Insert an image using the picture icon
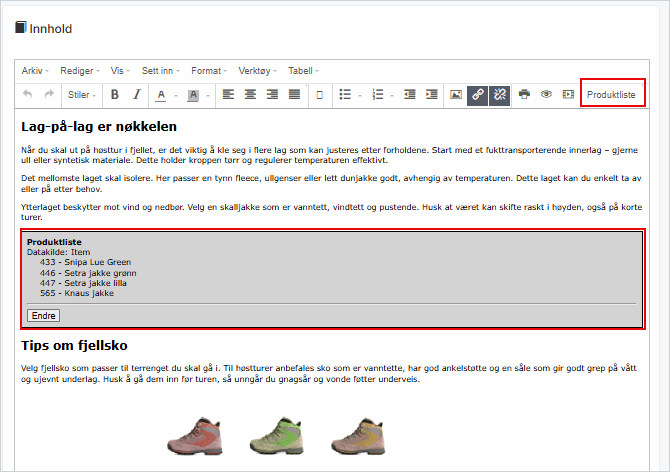This screenshot has width=670, height=472. 456,95
